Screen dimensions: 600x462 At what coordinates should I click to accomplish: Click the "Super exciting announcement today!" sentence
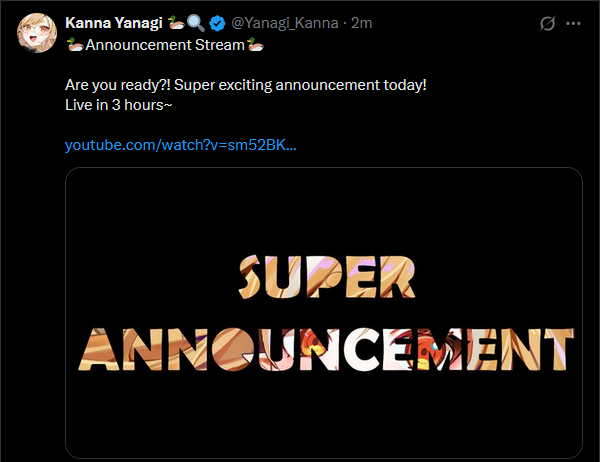pos(299,85)
